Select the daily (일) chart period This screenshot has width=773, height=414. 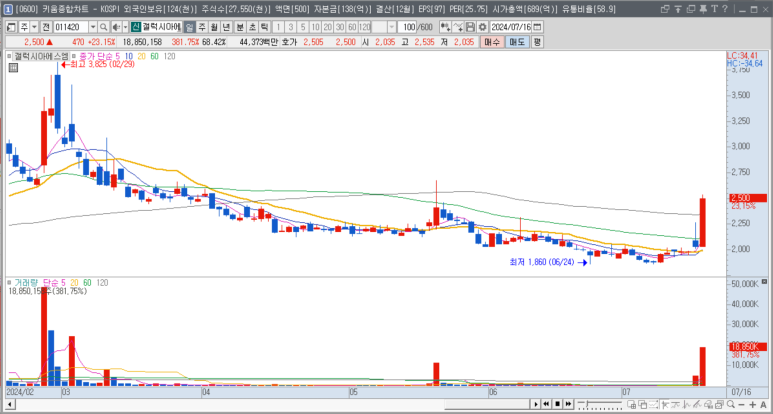[189, 27]
